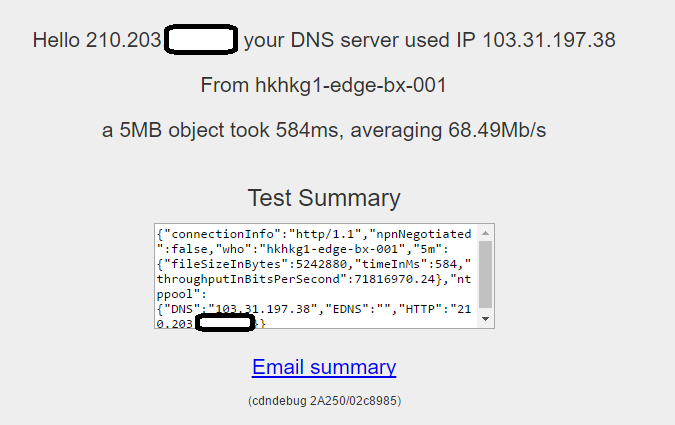
Task: Click the hkhkg1-edge-bx-001 server name line
Action: click(324, 85)
